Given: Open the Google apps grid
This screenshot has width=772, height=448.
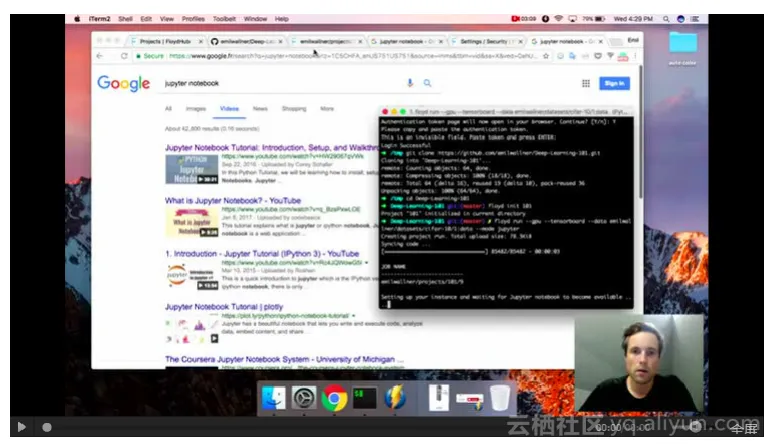Looking at the screenshot, I should point(586,83).
